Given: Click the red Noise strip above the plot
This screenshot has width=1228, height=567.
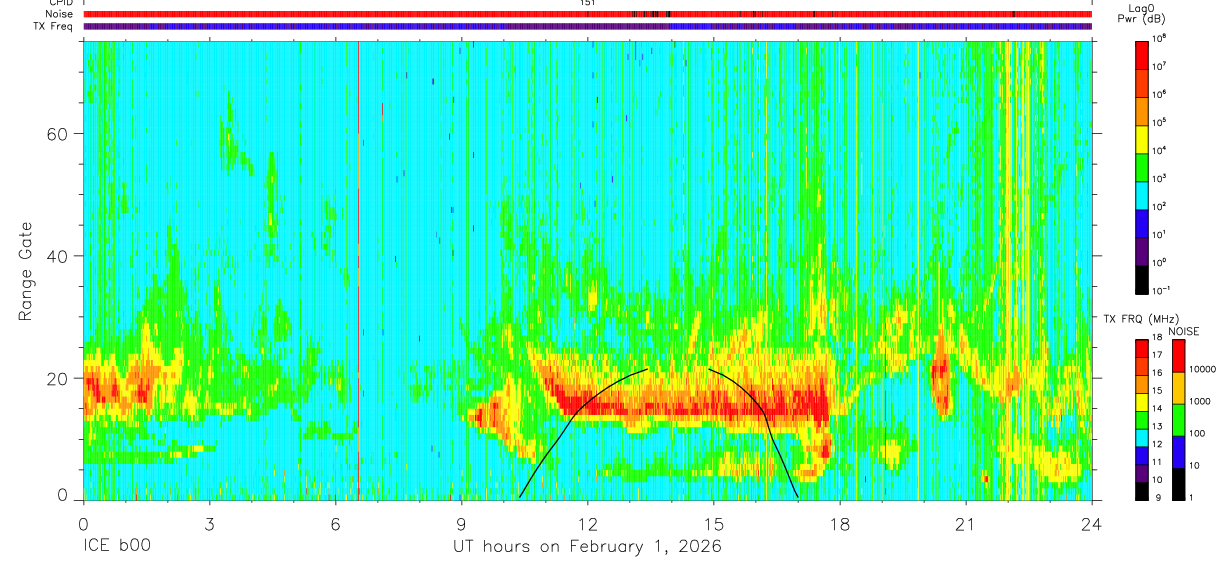Looking at the screenshot, I should tap(587, 14).
